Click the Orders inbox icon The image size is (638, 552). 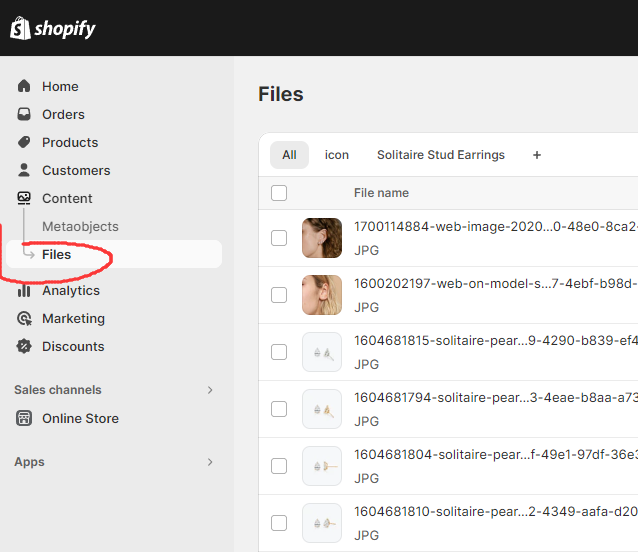pyautogui.click(x=24, y=114)
